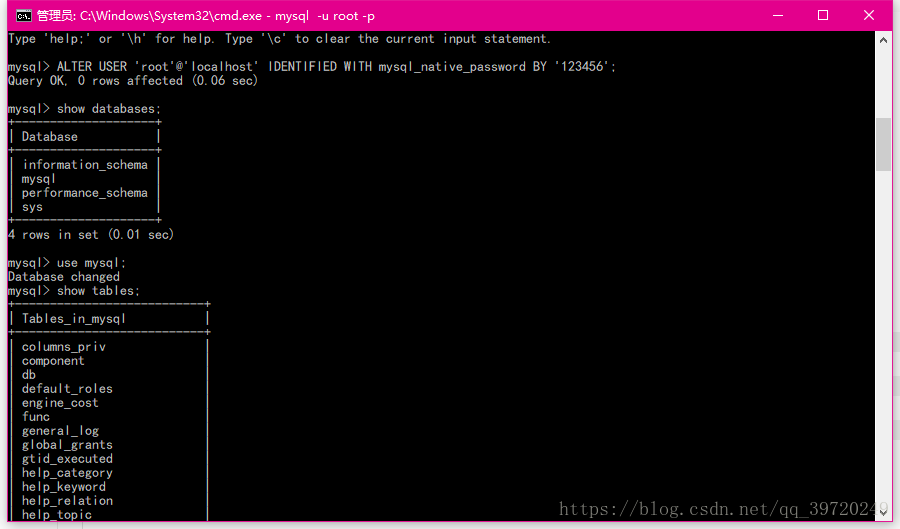Click the 'mysql' database row
900x529 pixels.
click(x=38, y=179)
